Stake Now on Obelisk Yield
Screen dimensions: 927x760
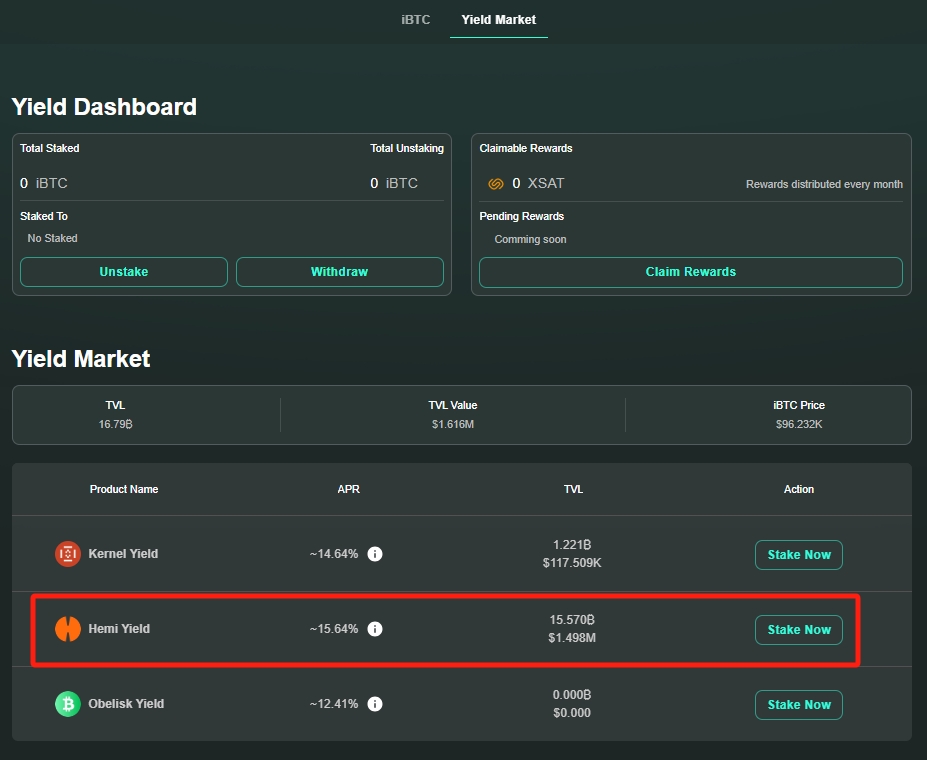[798, 705]
